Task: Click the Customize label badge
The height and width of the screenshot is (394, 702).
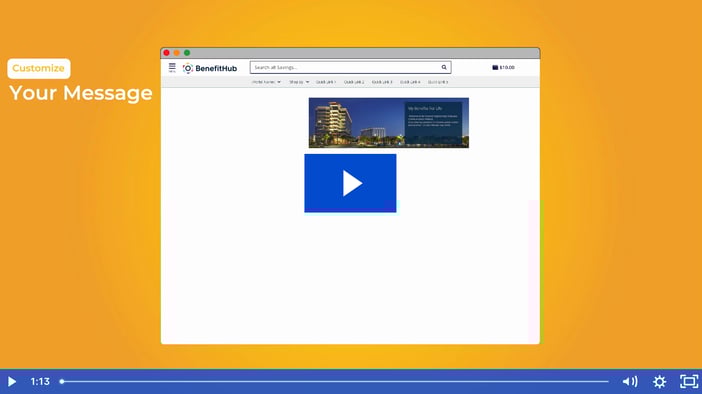Action: click(39, 69)
